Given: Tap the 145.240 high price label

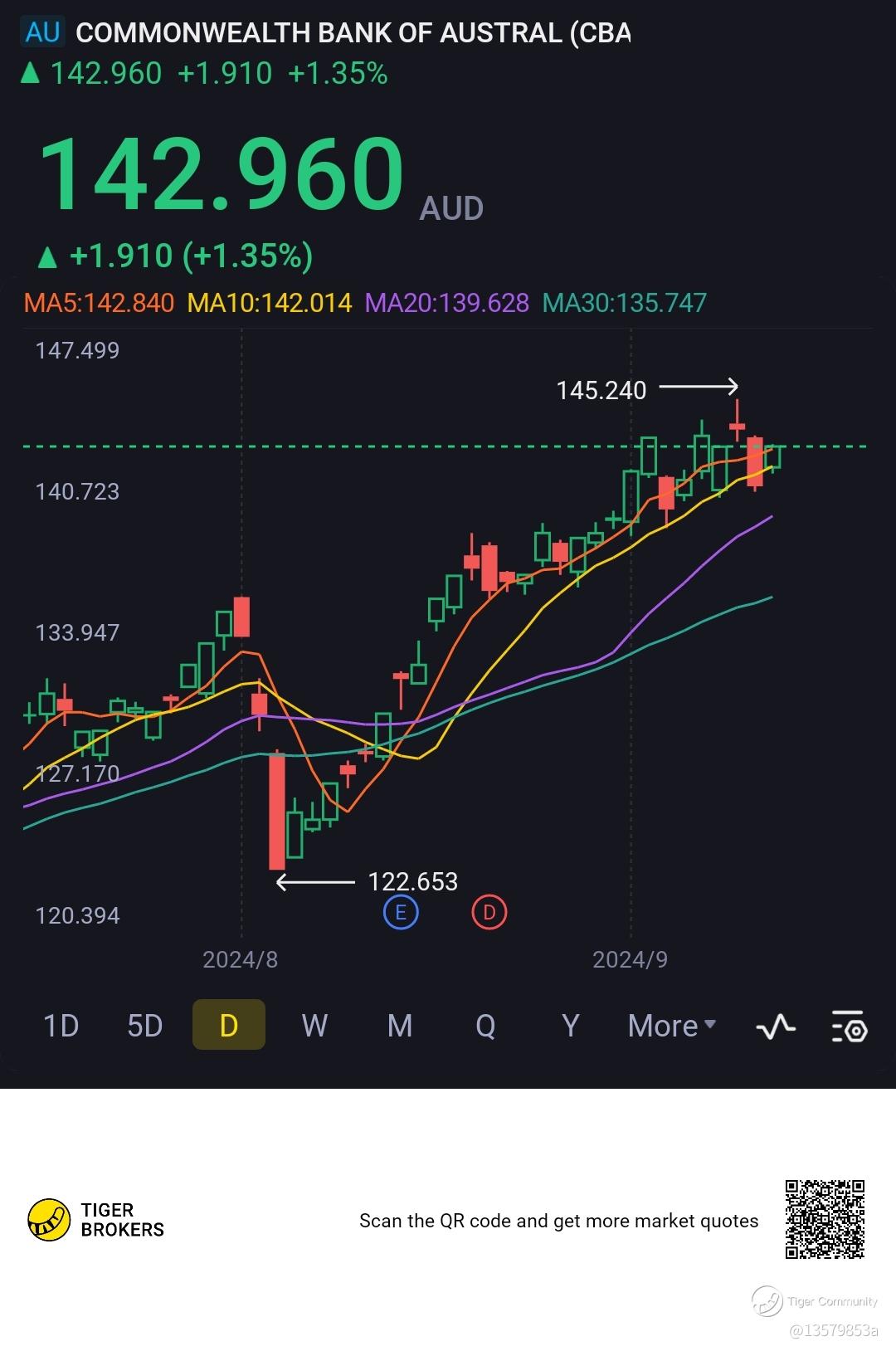Looking at the screenshot, I should [x=601, y=390].
